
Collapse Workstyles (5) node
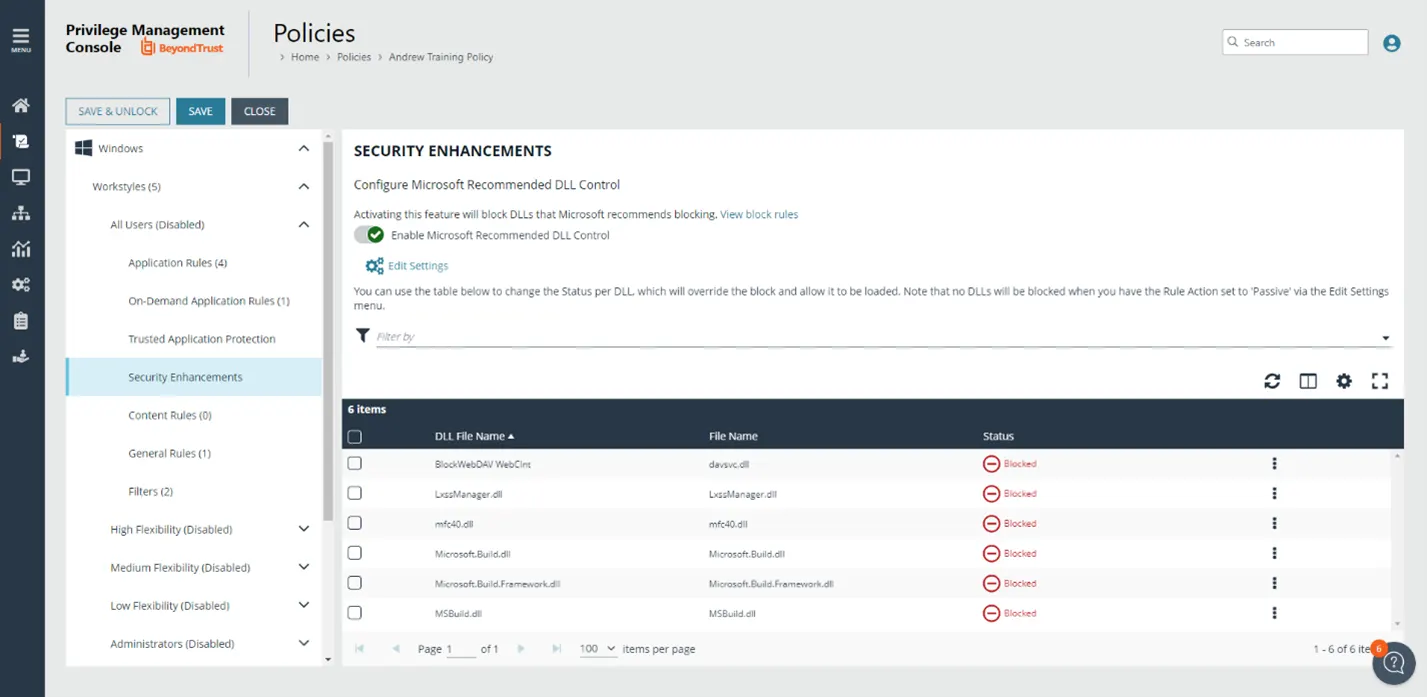[x=304, y=187]
